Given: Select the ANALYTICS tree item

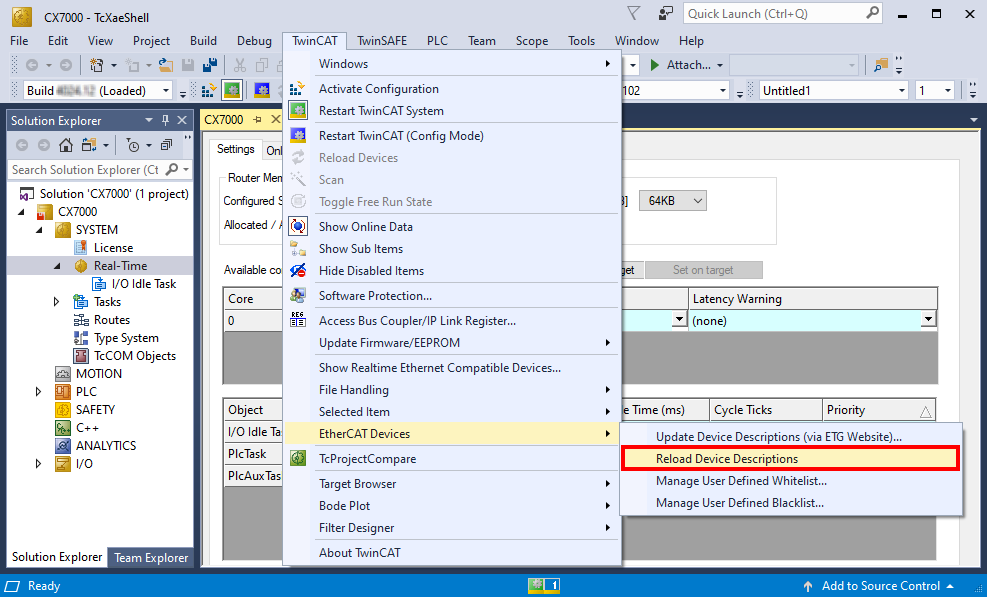Looking at the screenshot, I should 106,446.
